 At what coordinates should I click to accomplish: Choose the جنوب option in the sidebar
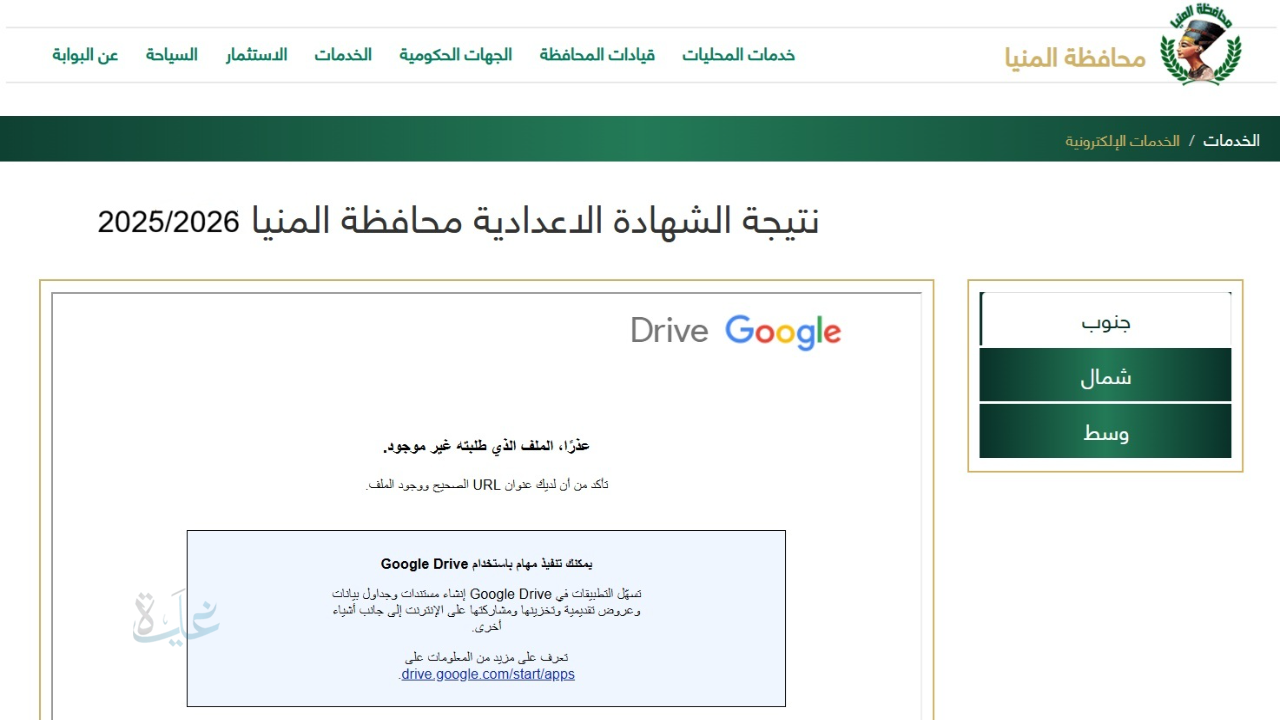pos(1105,321)
